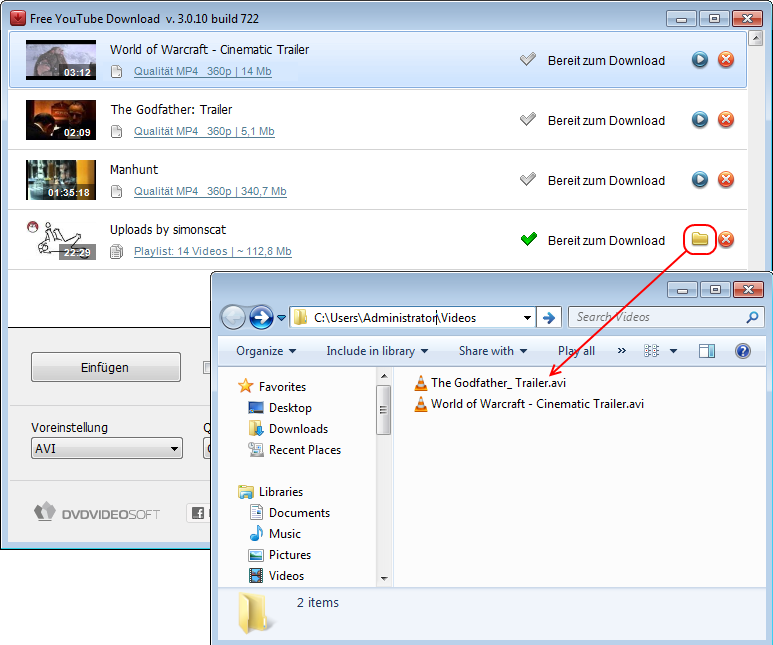Viewport: 773px width, 645px height.
Task: Click grey checkmark on Manhunt row
Action: click(527, 179)
